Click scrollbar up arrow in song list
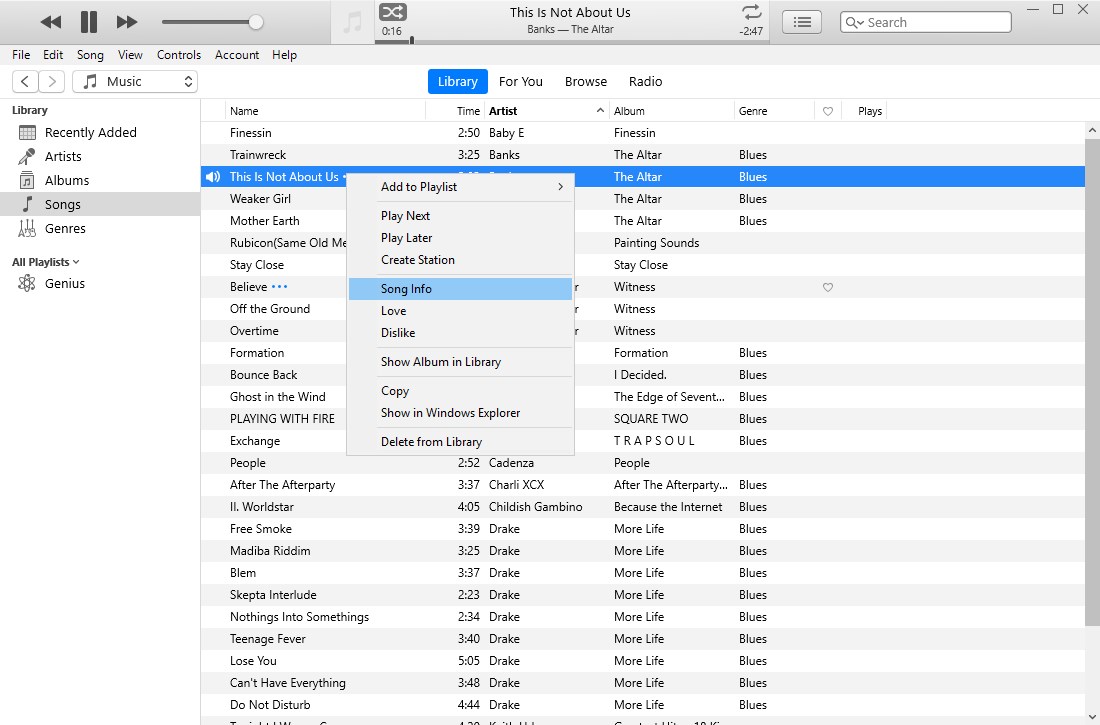 point(1092,130)
